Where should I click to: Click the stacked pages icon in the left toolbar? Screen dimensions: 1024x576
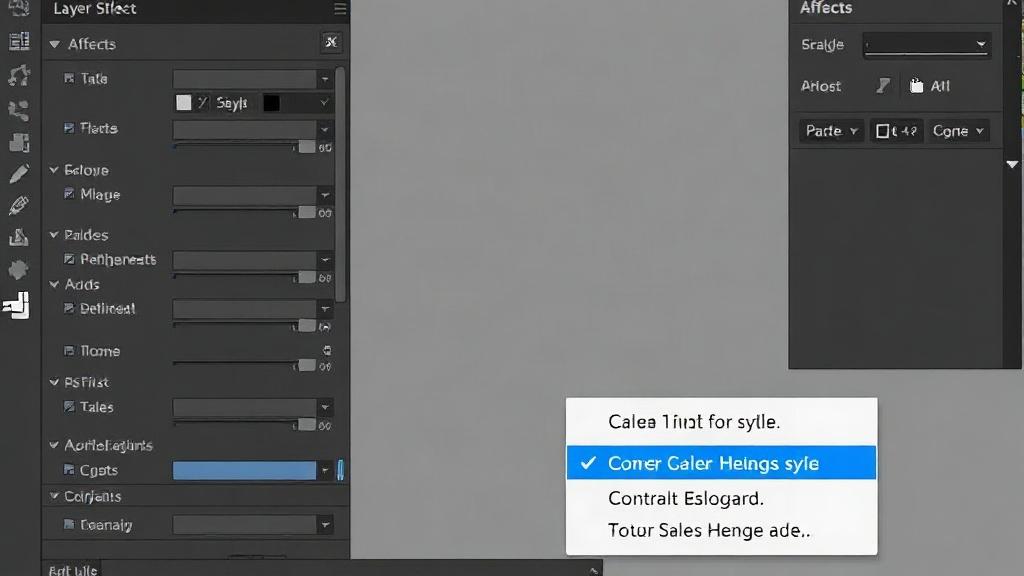pyautogui.click(x=19, y=142)
